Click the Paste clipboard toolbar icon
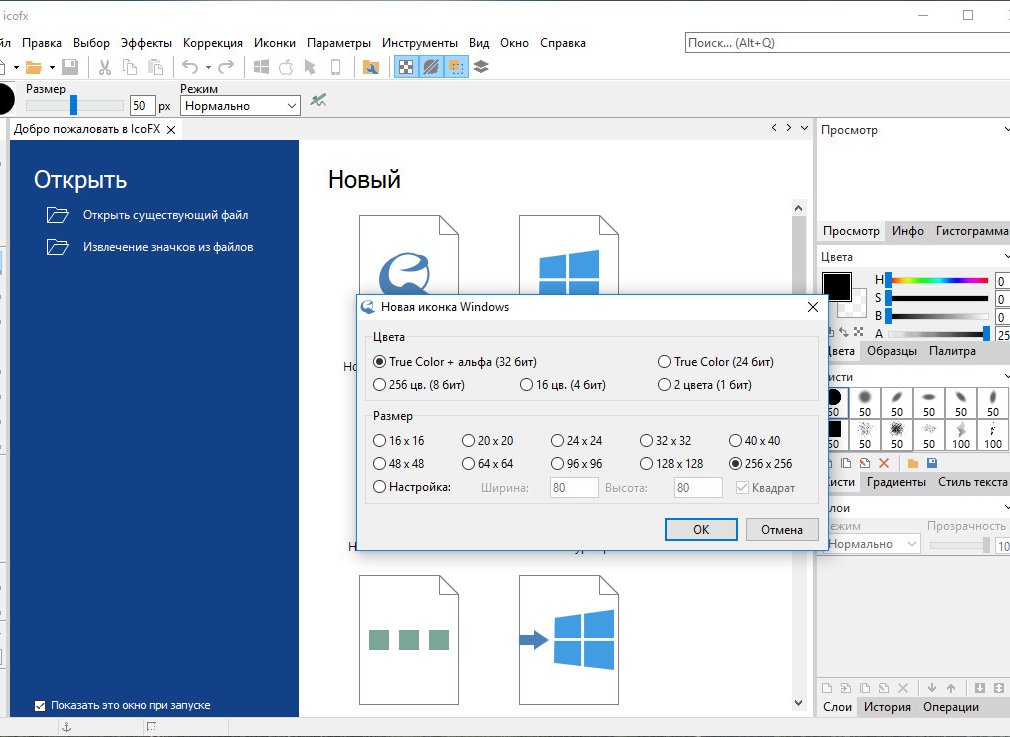 coord(155,67)
